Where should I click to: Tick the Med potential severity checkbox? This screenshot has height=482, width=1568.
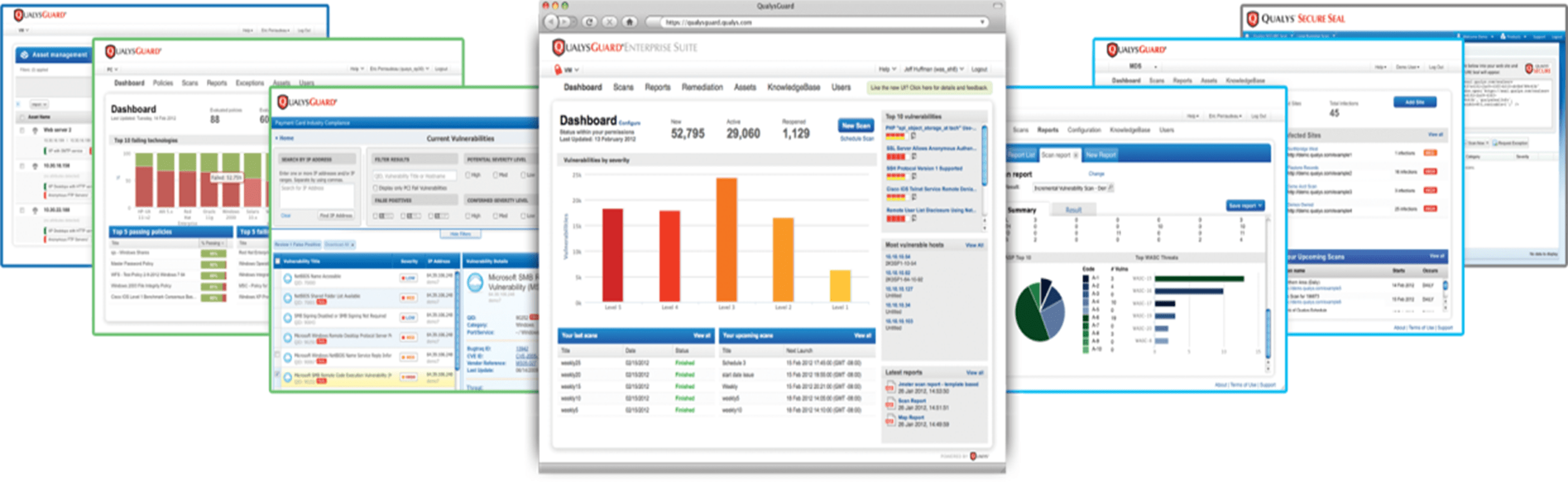pyautogui.click(x=496, y=175)
